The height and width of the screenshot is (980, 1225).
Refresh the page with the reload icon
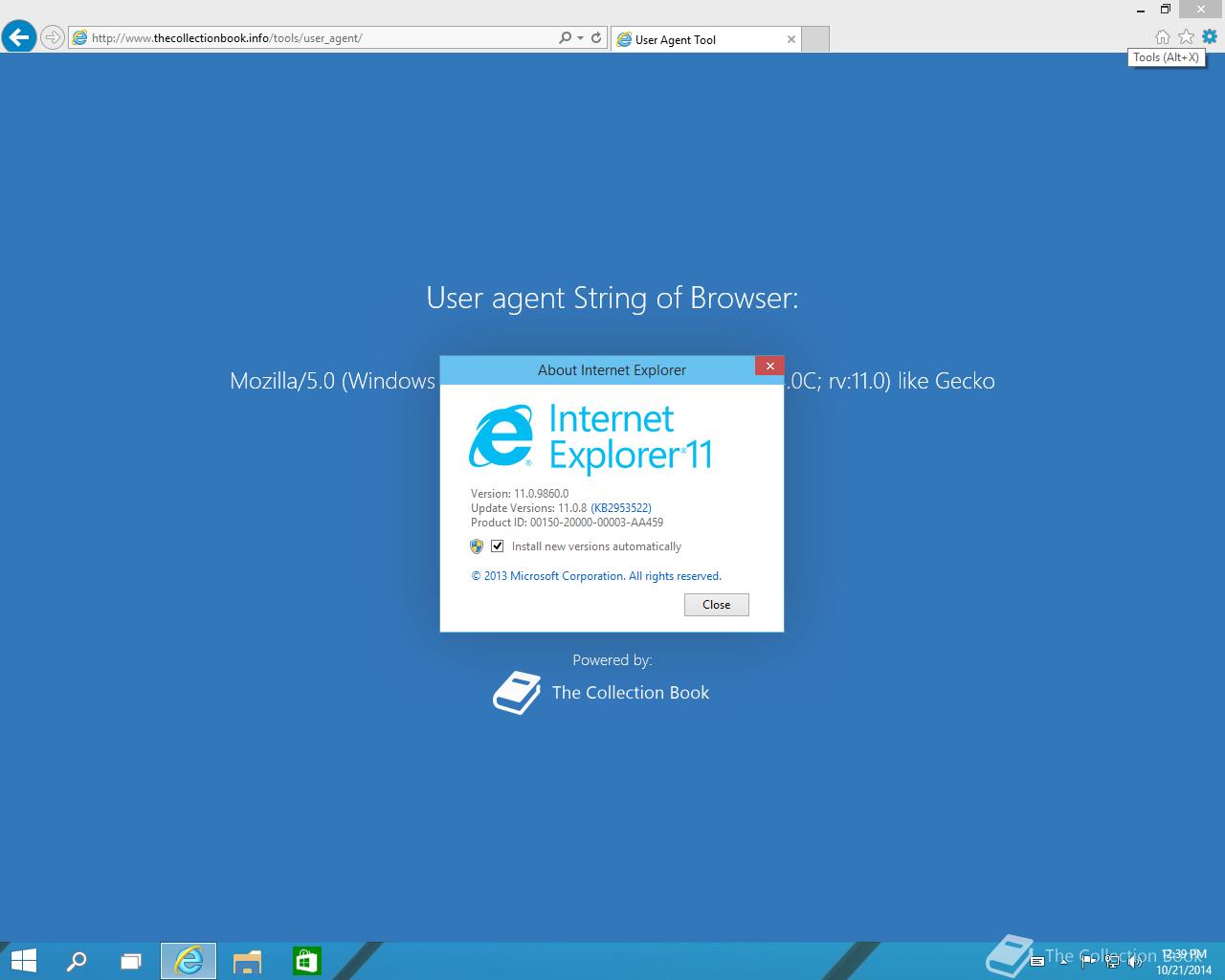[x=596, y=38]
